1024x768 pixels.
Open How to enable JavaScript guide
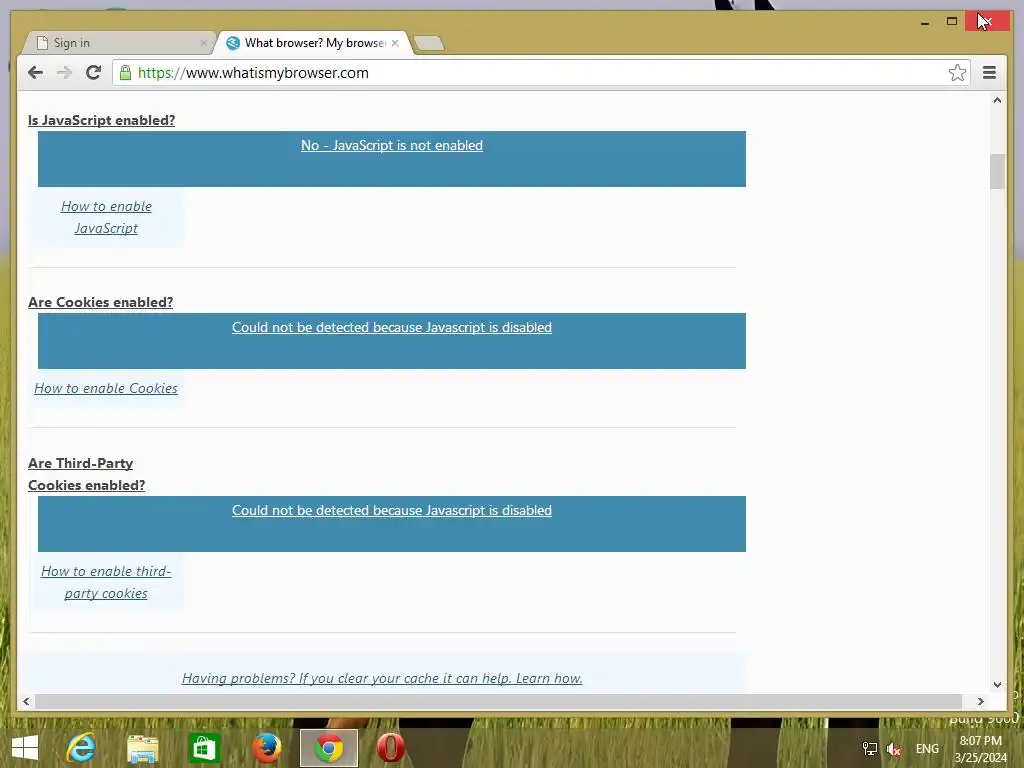(106, 217)
